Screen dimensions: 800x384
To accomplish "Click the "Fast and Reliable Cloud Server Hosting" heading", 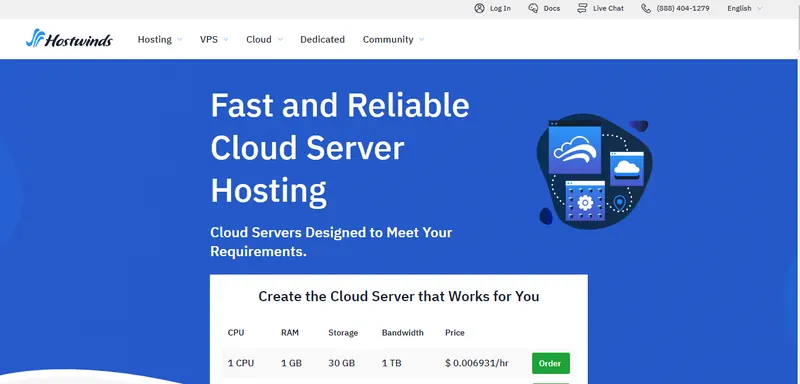I will point(340,148).
